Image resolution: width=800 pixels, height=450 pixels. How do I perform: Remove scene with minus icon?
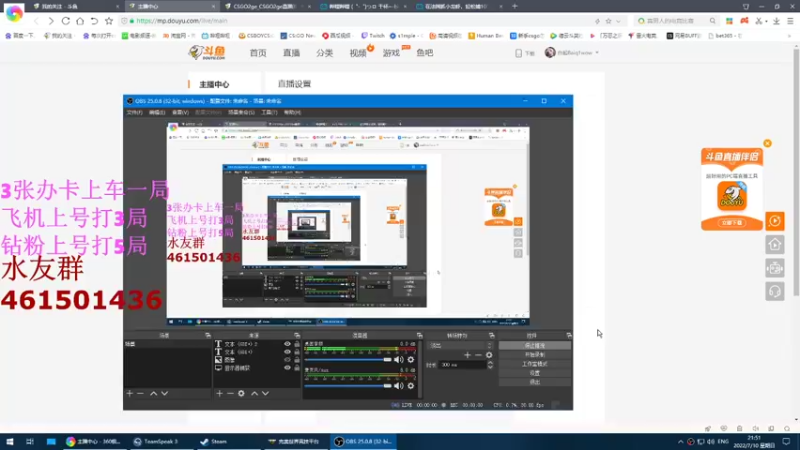point(140,393)
